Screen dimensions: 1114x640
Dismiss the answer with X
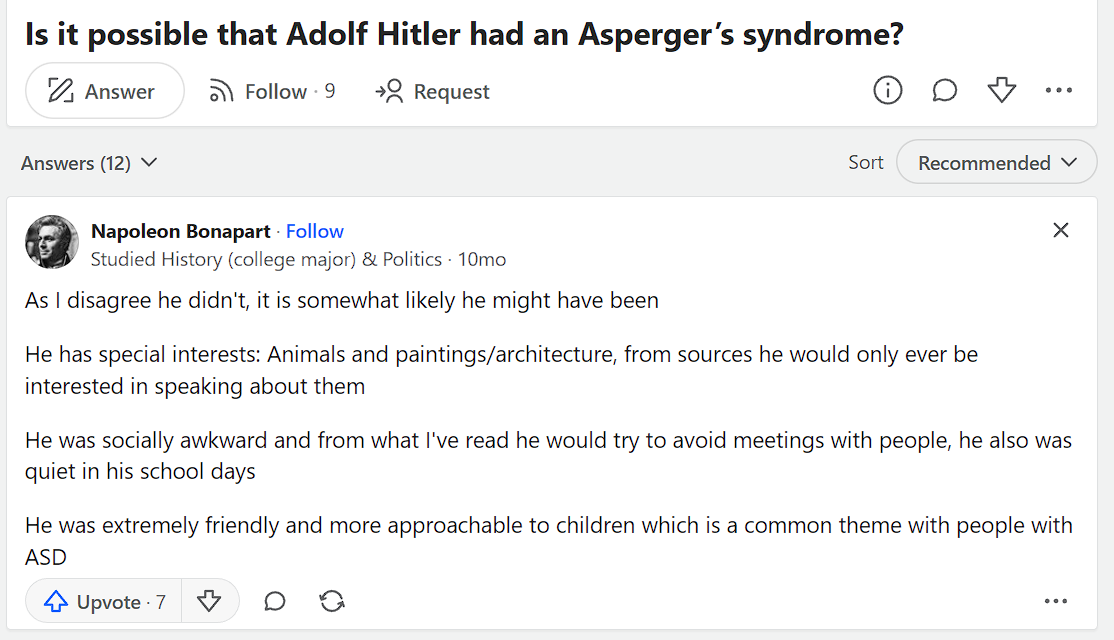click(1061, 230)
